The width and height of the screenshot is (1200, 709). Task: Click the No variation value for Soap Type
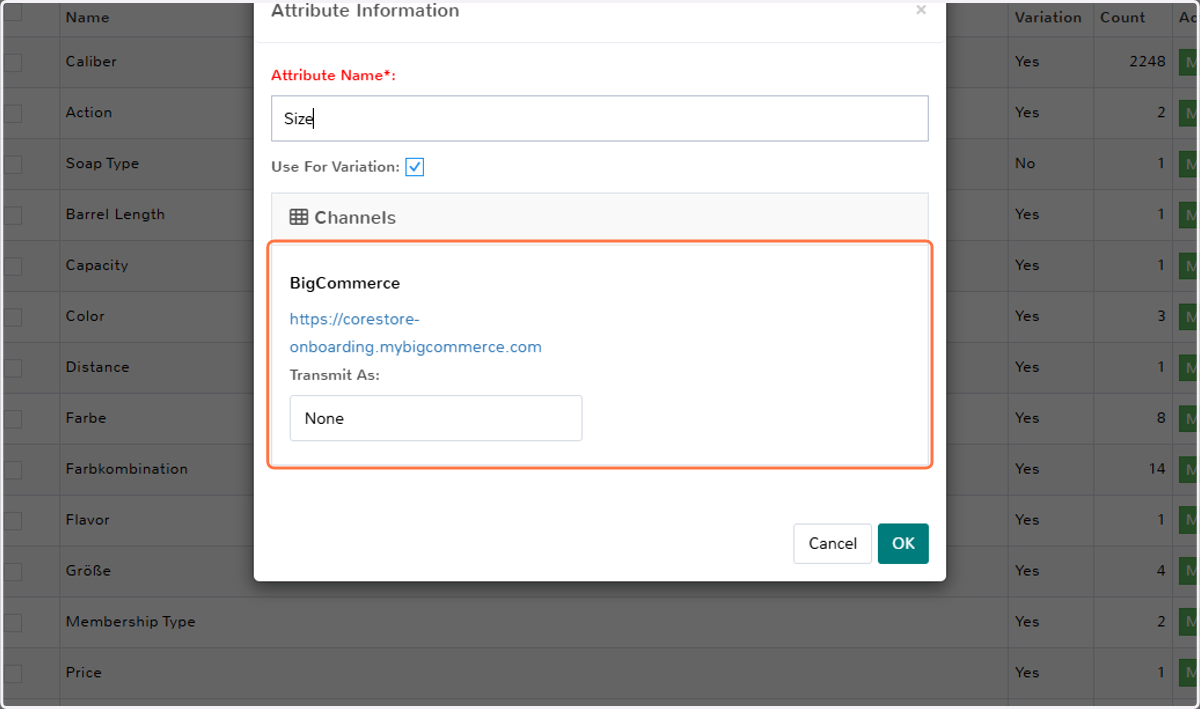click(1025, 164)
